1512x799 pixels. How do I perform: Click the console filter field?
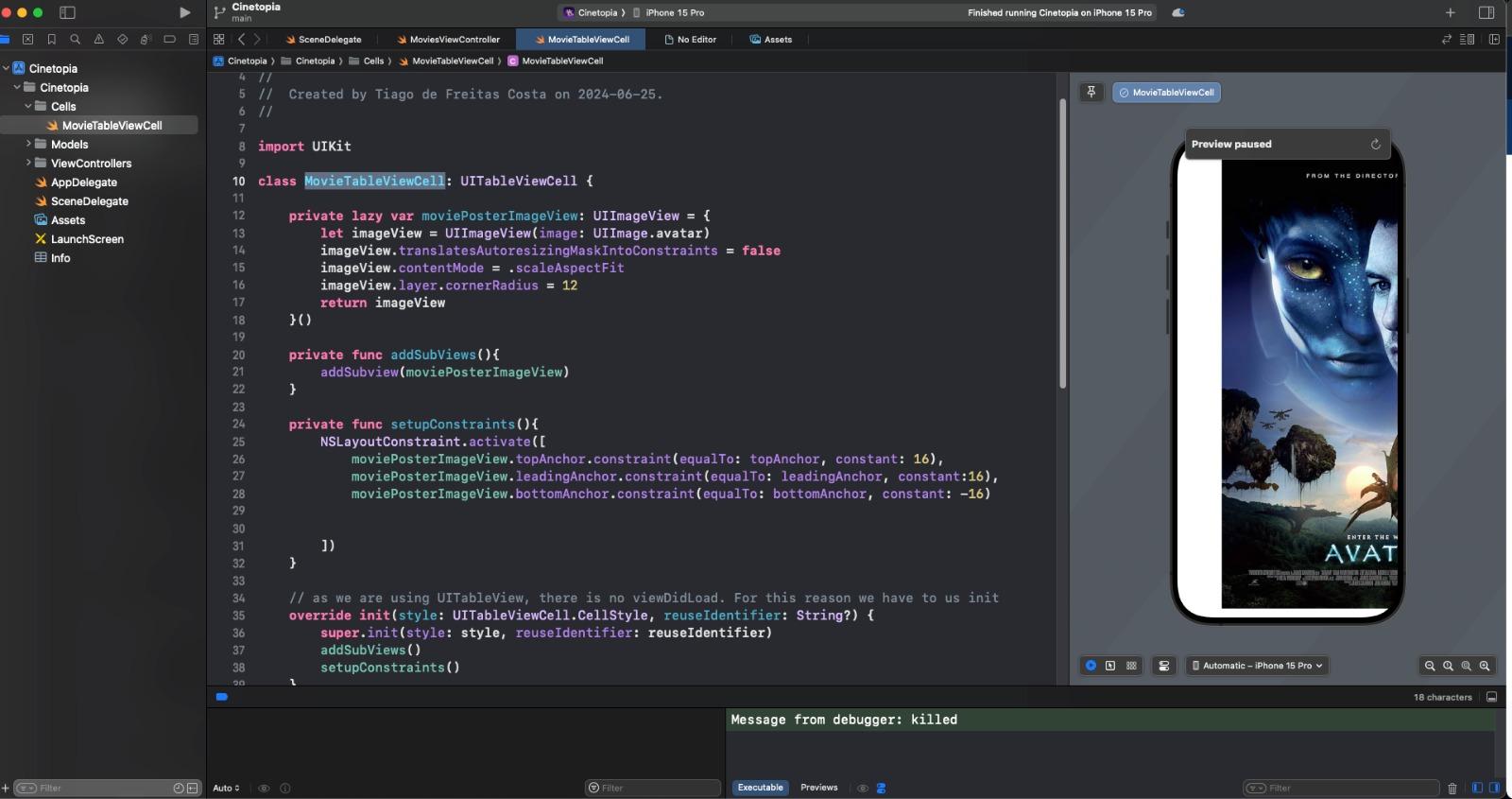[x=1341, y=788]
